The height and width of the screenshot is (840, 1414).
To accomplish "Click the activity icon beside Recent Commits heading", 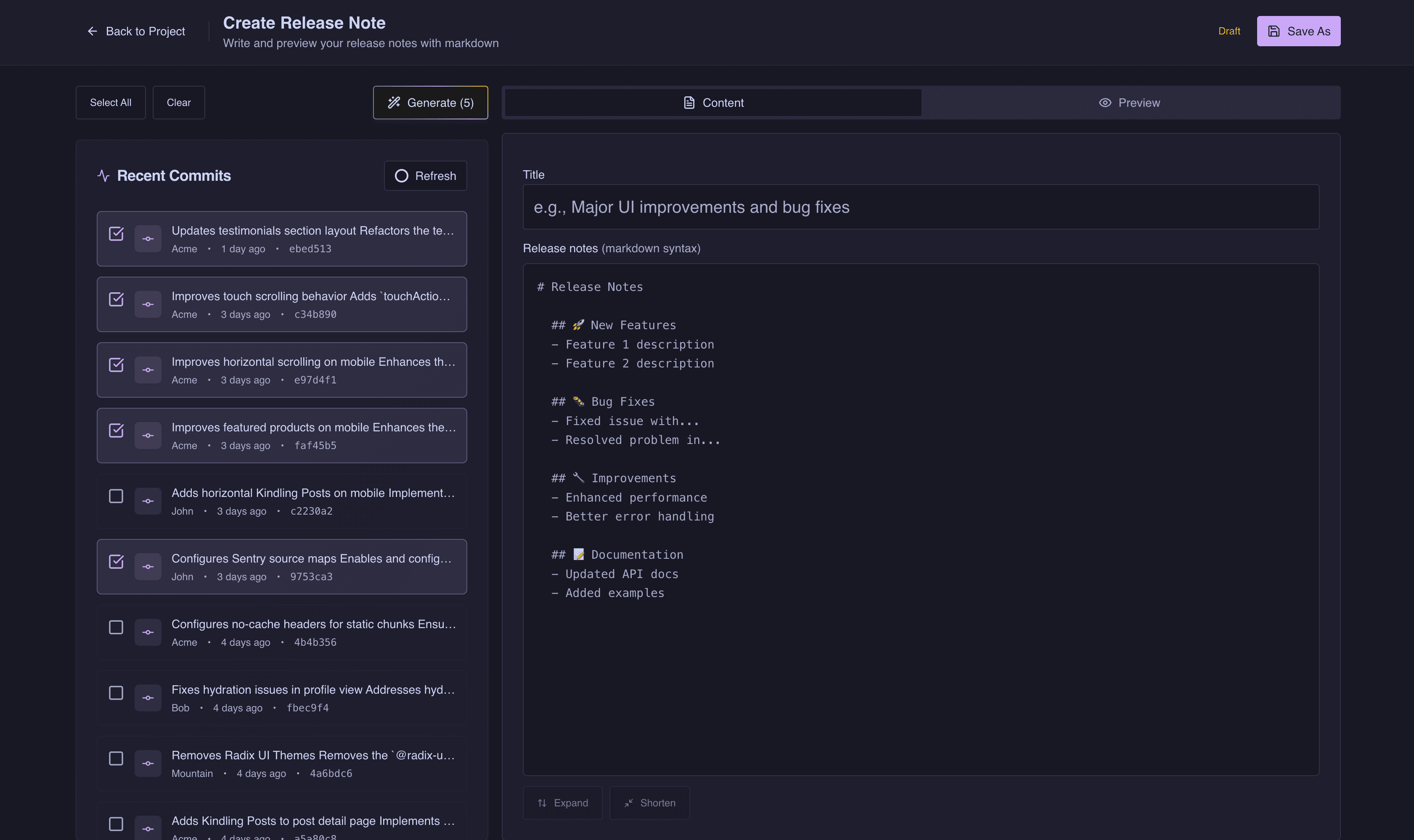I will 103,175.
